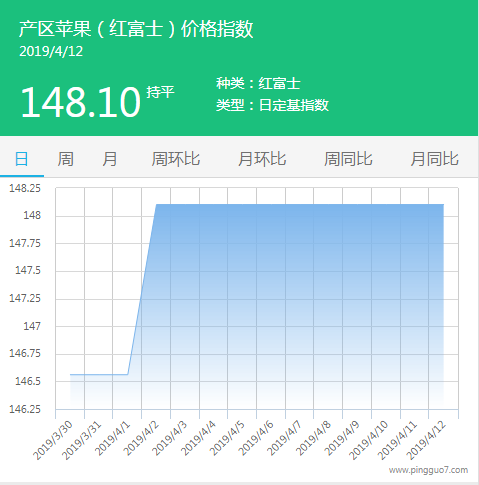Image resolution: width=479 pixels, height=485 pixels.
Task: Click the 2019/4/2 x-axis date label
Action: pyautogui.click(x=141, y=438)
